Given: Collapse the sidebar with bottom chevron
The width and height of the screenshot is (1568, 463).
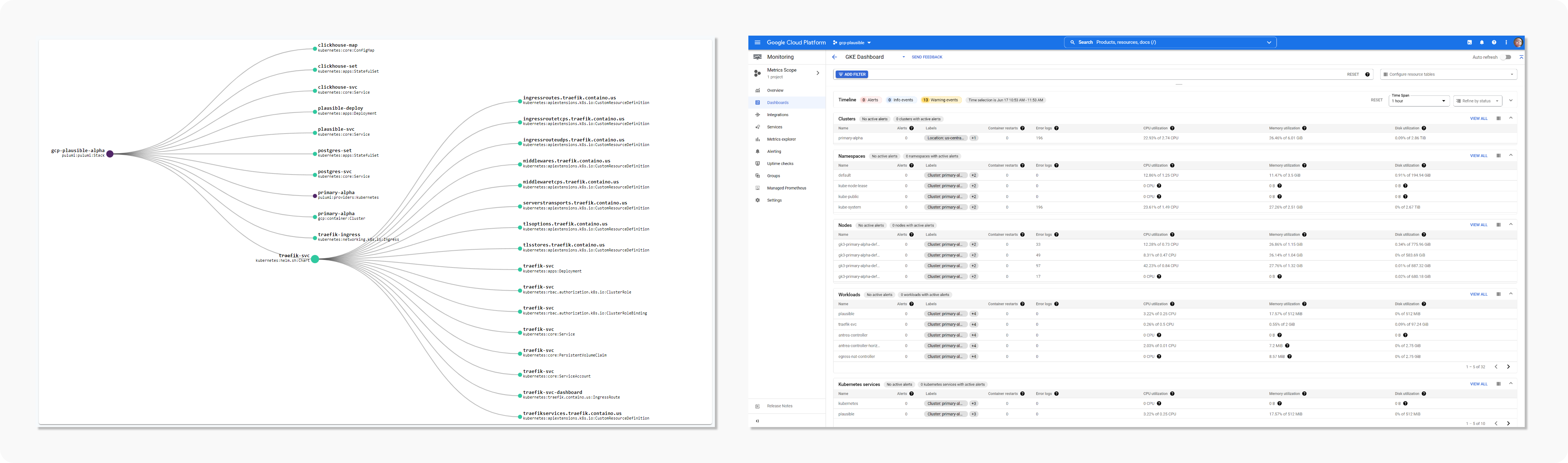Looking at the screenshot, I should (x=757, y=421).
